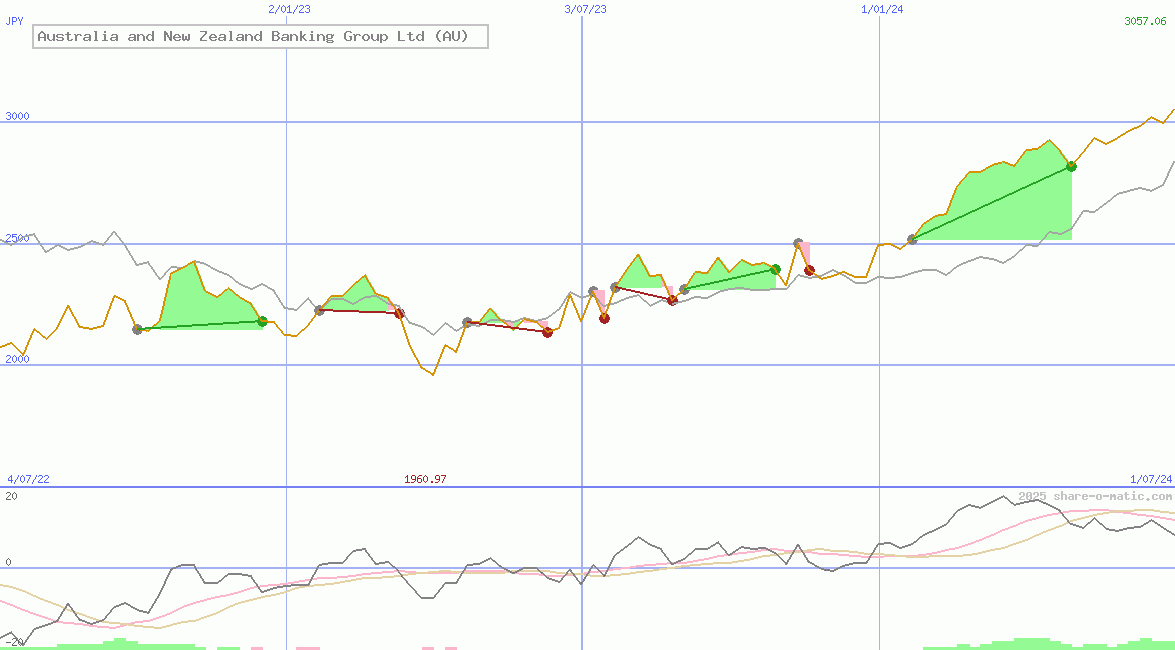1175x650 pixels.
Task: Click the 0 indicator axis label
Action: tap(8, 562)
